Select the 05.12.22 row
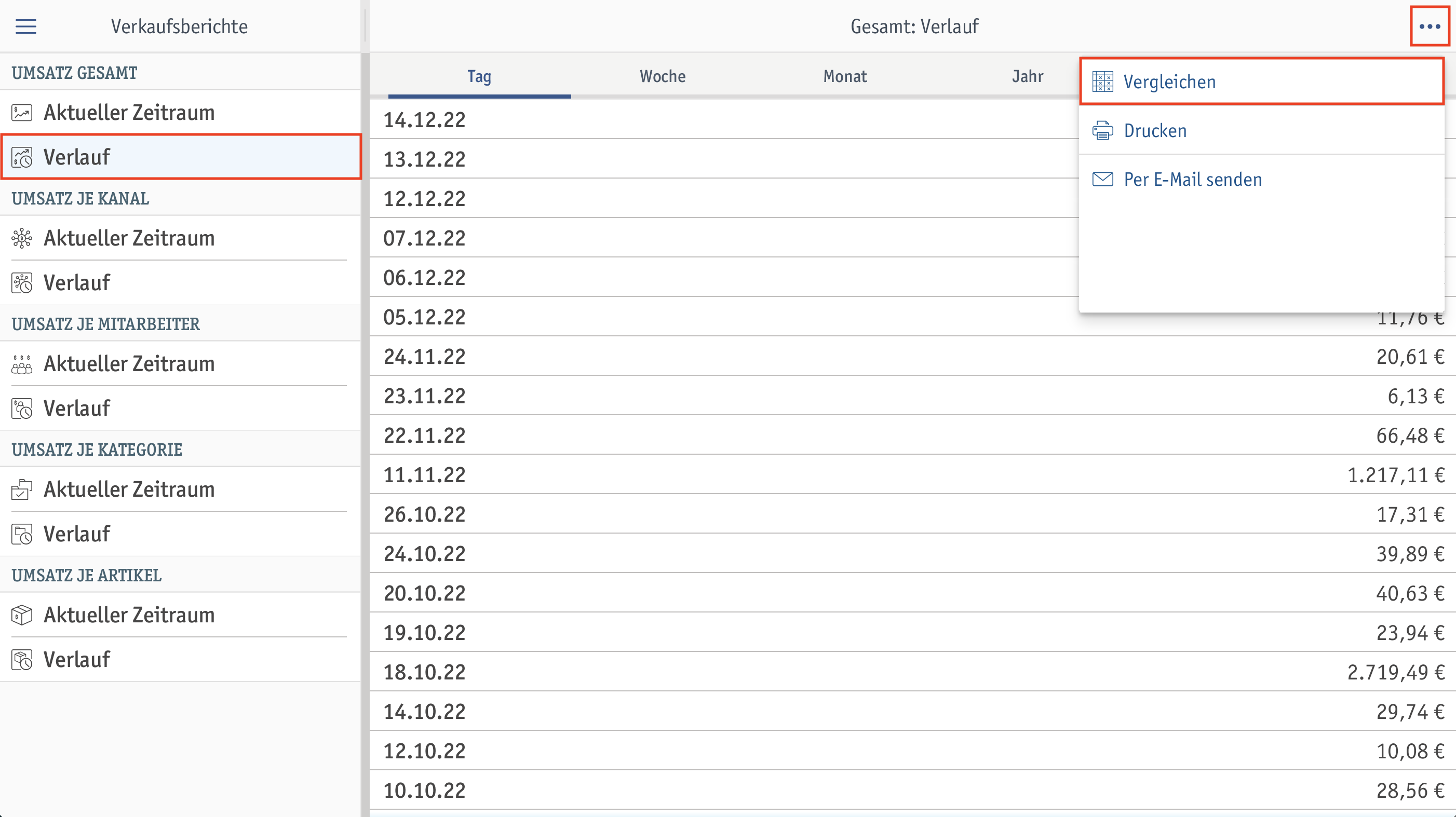The height and width of the screenshot is (817, 1456). tap(912, 317)
